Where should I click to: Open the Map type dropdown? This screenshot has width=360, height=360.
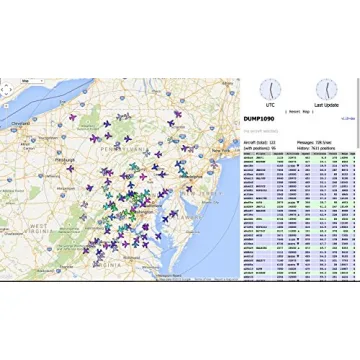pyautogui.click(x=32, y=81)
